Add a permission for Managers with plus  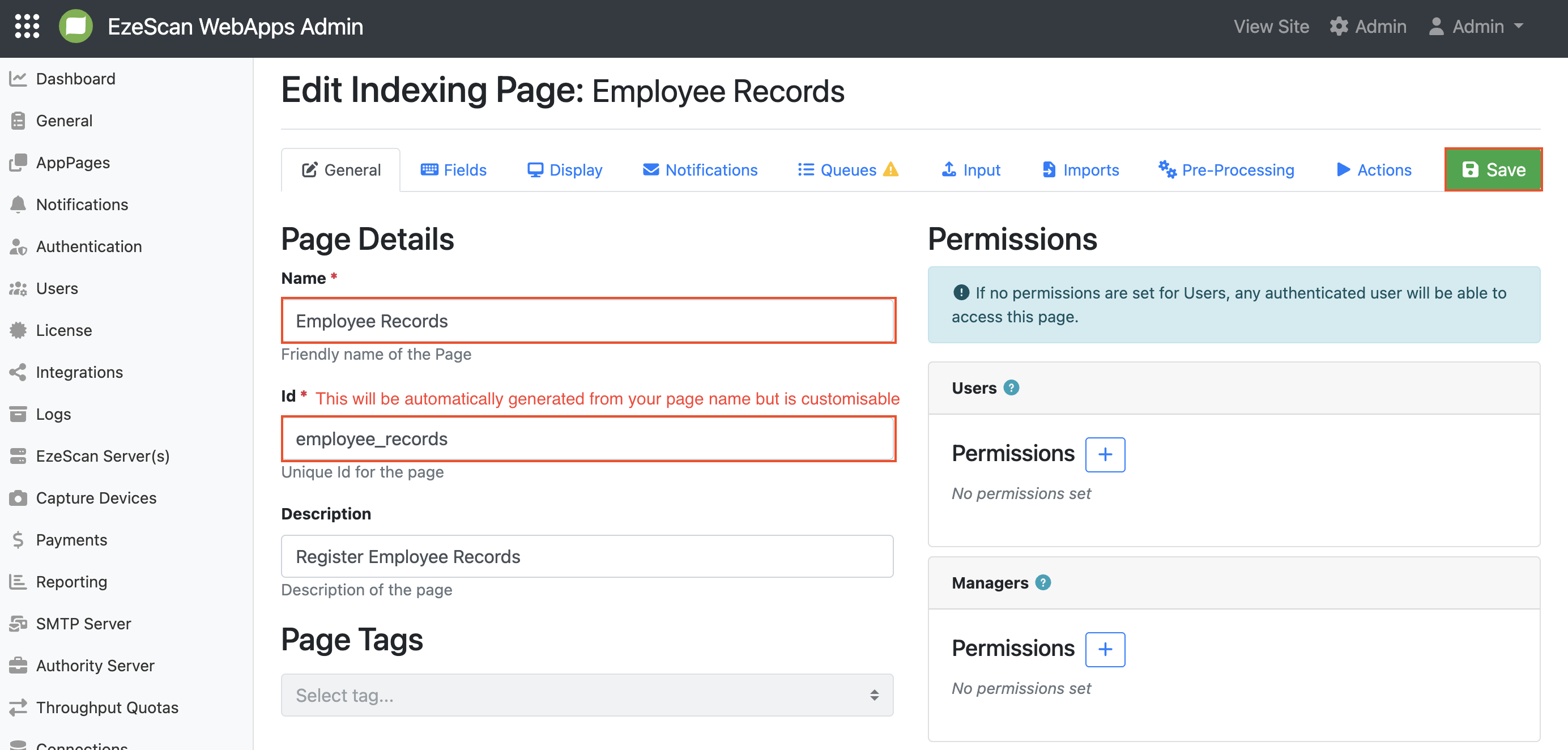point(1105,649)
